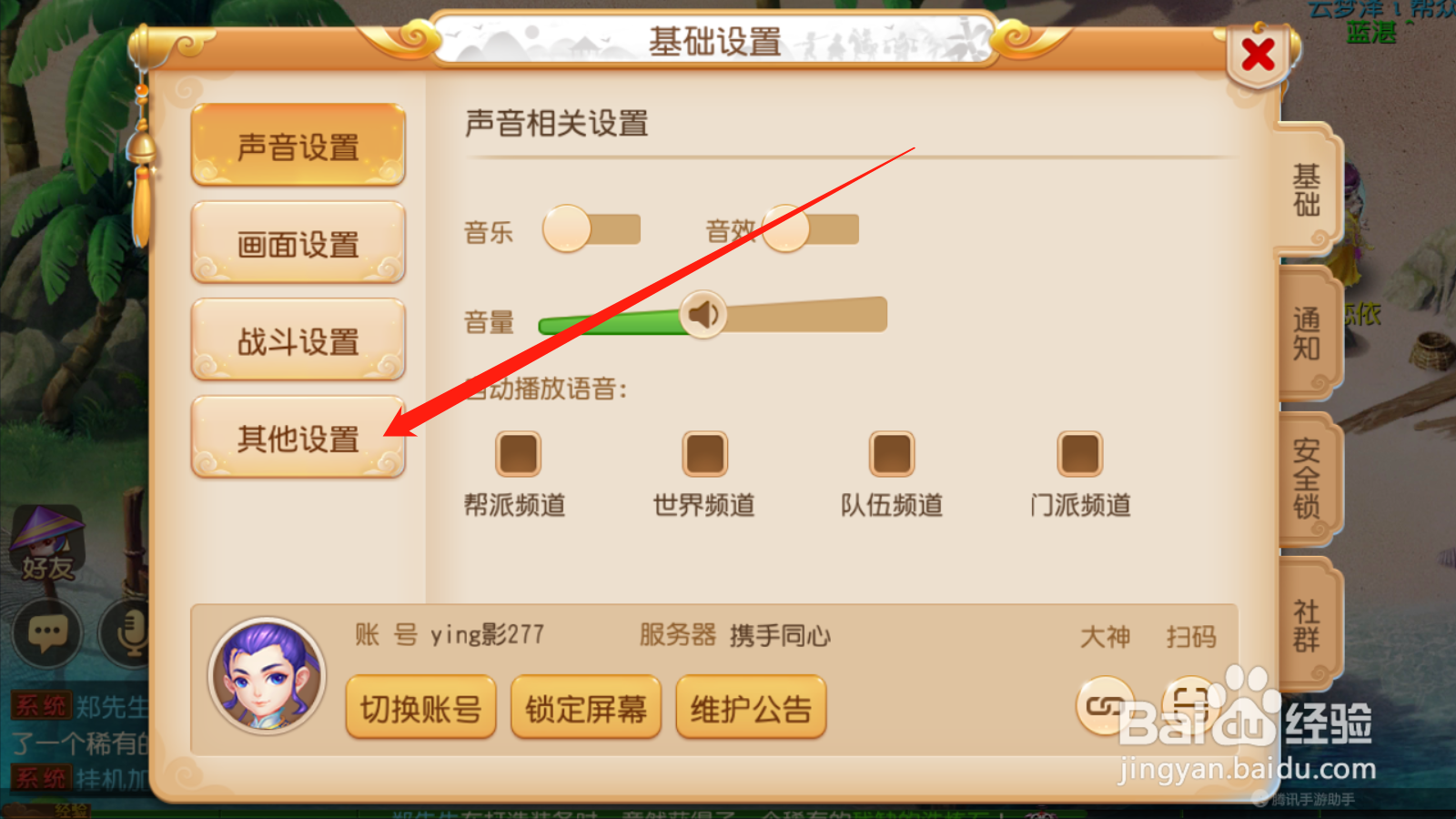Toggle the 音乐 music switch
1456x819 pixels.
pyautogui.click(x=591, y=229)
